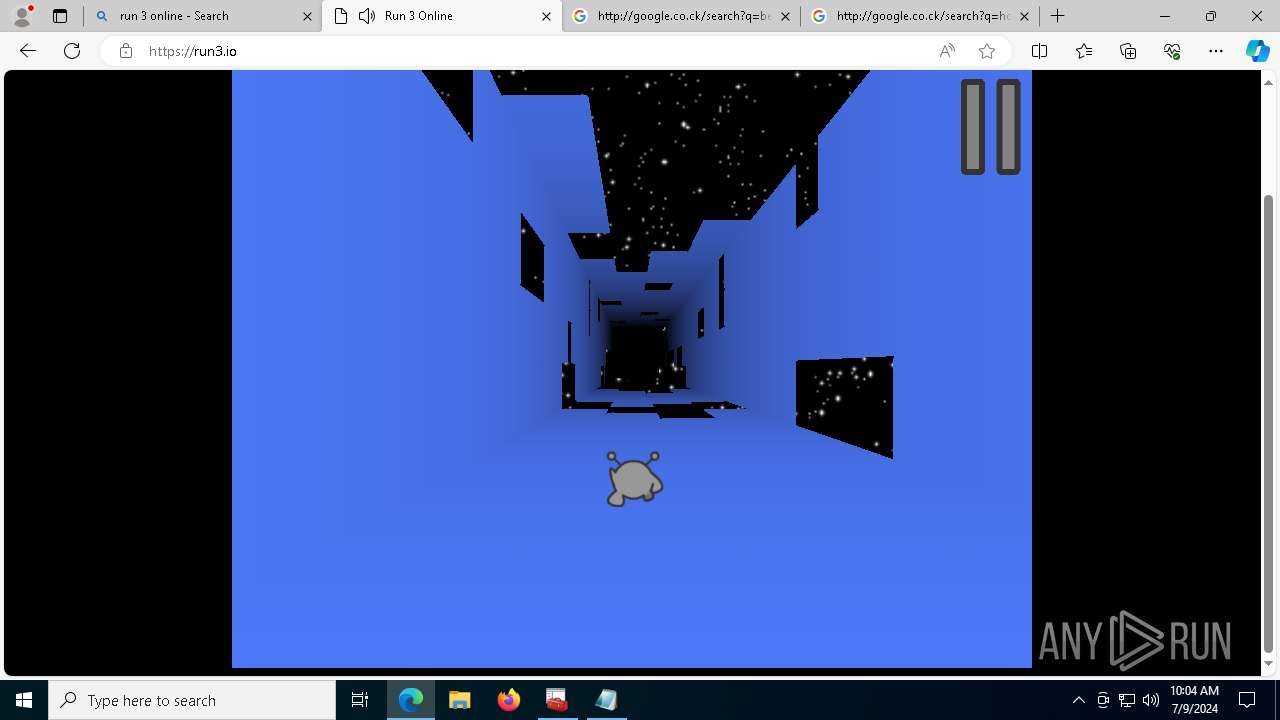Screen dimensions: 1280x720
Task: Open the Edge profile menu
Action: pos(22,16)
